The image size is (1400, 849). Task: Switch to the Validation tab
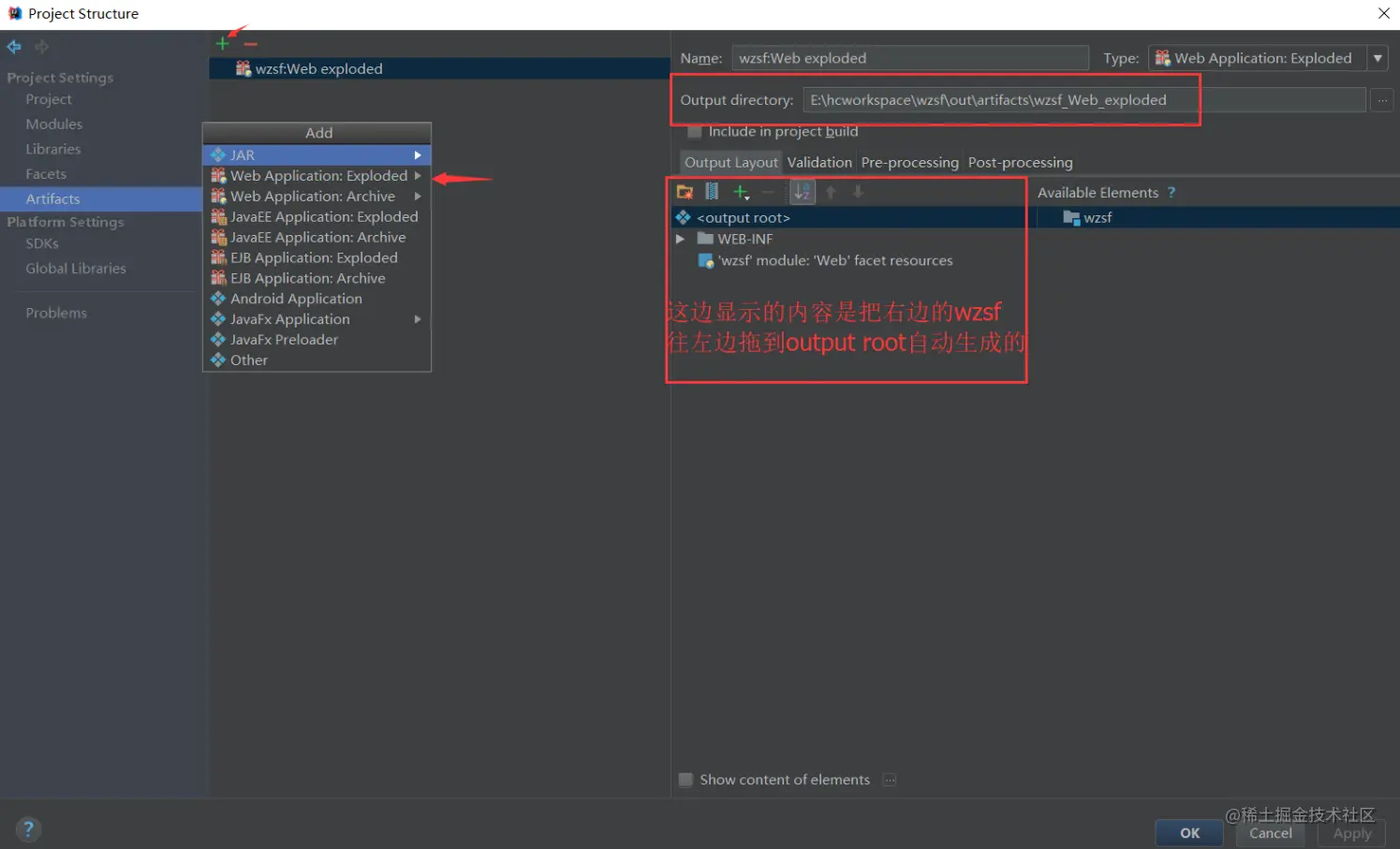[x=819, y=162]
